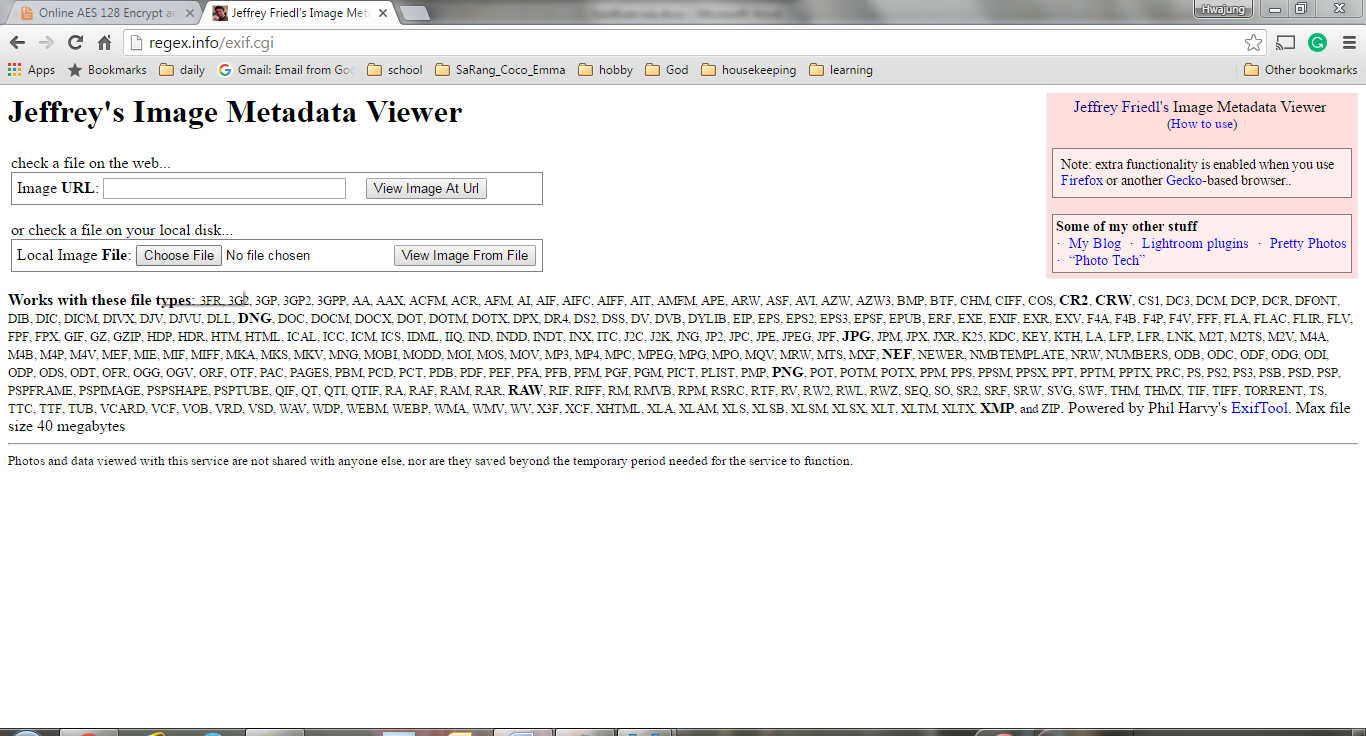Screen dimensions: 1366x736
Task: Click the bold DNG file type
Action: (x=255, y=318)
